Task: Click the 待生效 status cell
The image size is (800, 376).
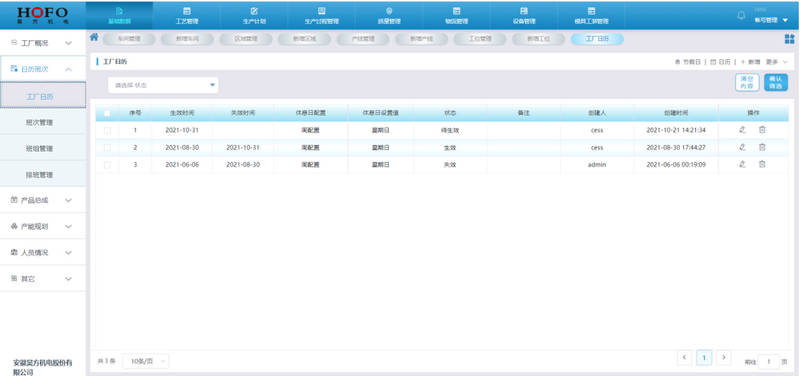Action: tap(450, 130)
